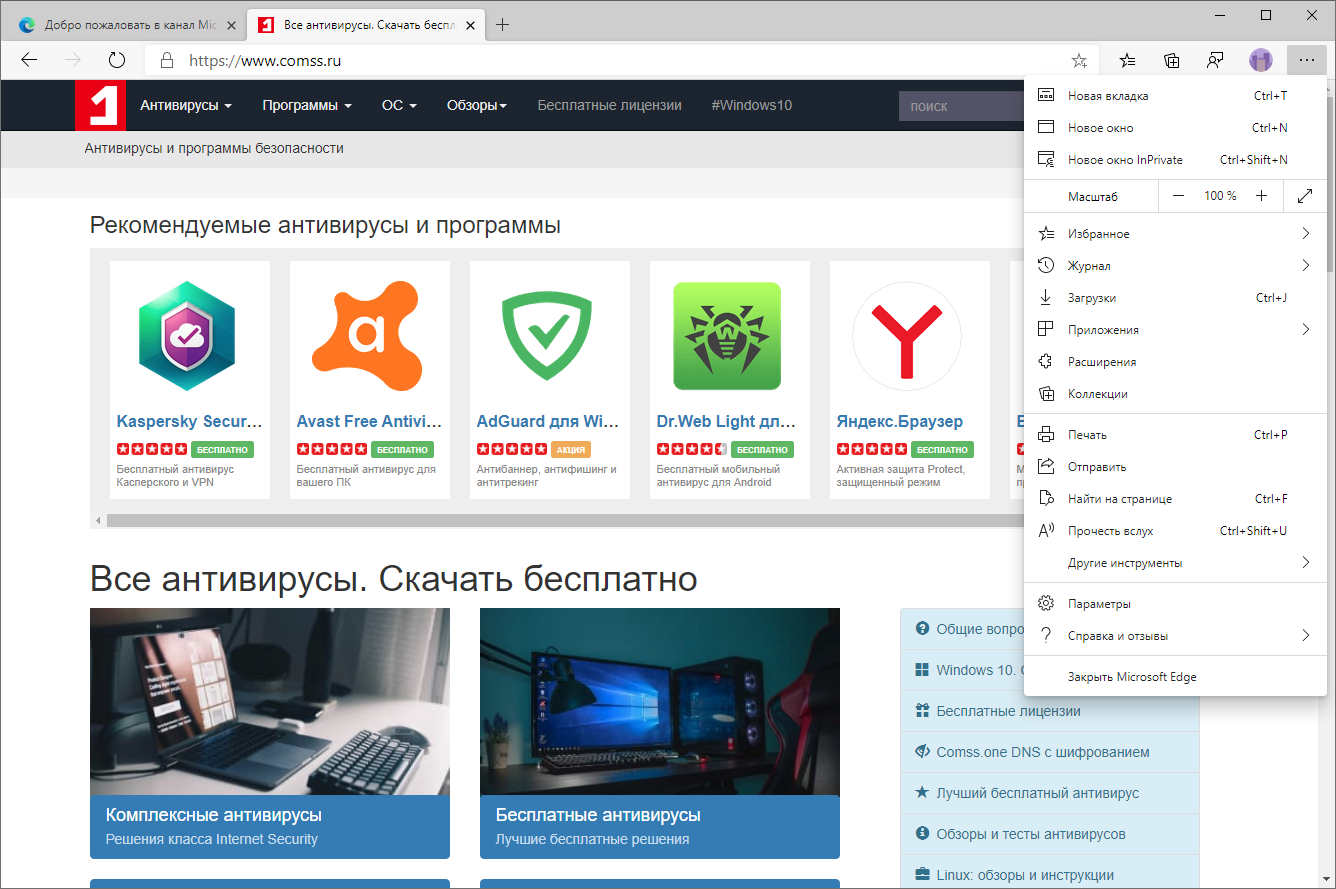The width and height of the screenshot is (1336, 889).
Task: Open 'AdGuard для Wi...' title link
Action: click(549, 422)
